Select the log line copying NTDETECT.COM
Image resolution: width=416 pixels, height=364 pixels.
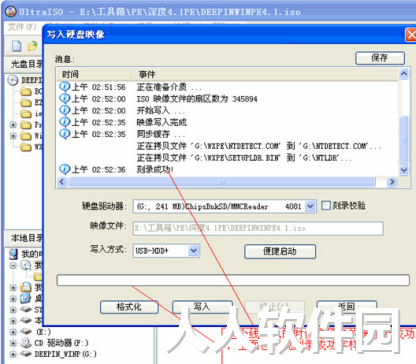tap(259, 146)
